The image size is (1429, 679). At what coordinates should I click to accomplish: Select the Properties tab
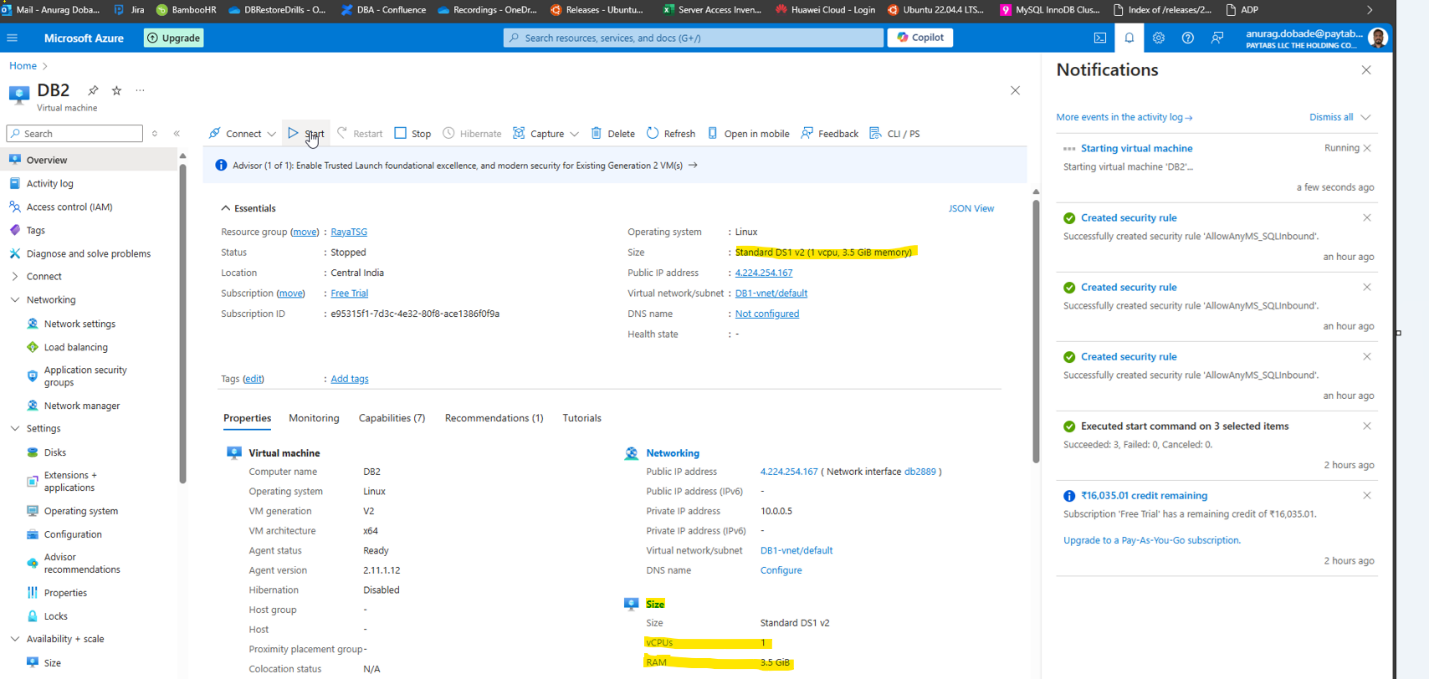coord(247,418)
